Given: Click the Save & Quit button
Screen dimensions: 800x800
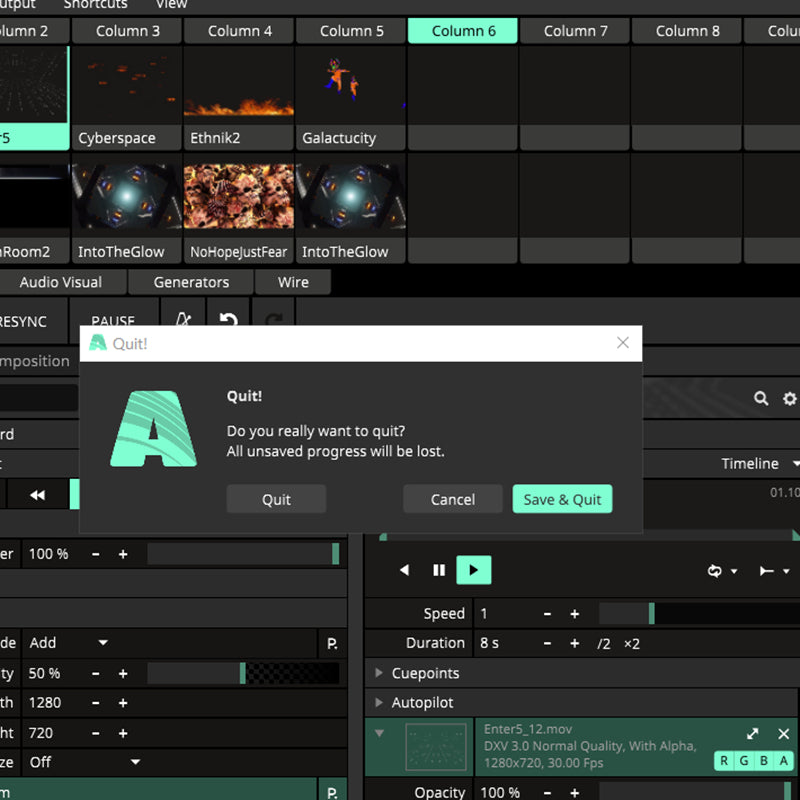Looking at the screenshot, I should click(562, 499).
